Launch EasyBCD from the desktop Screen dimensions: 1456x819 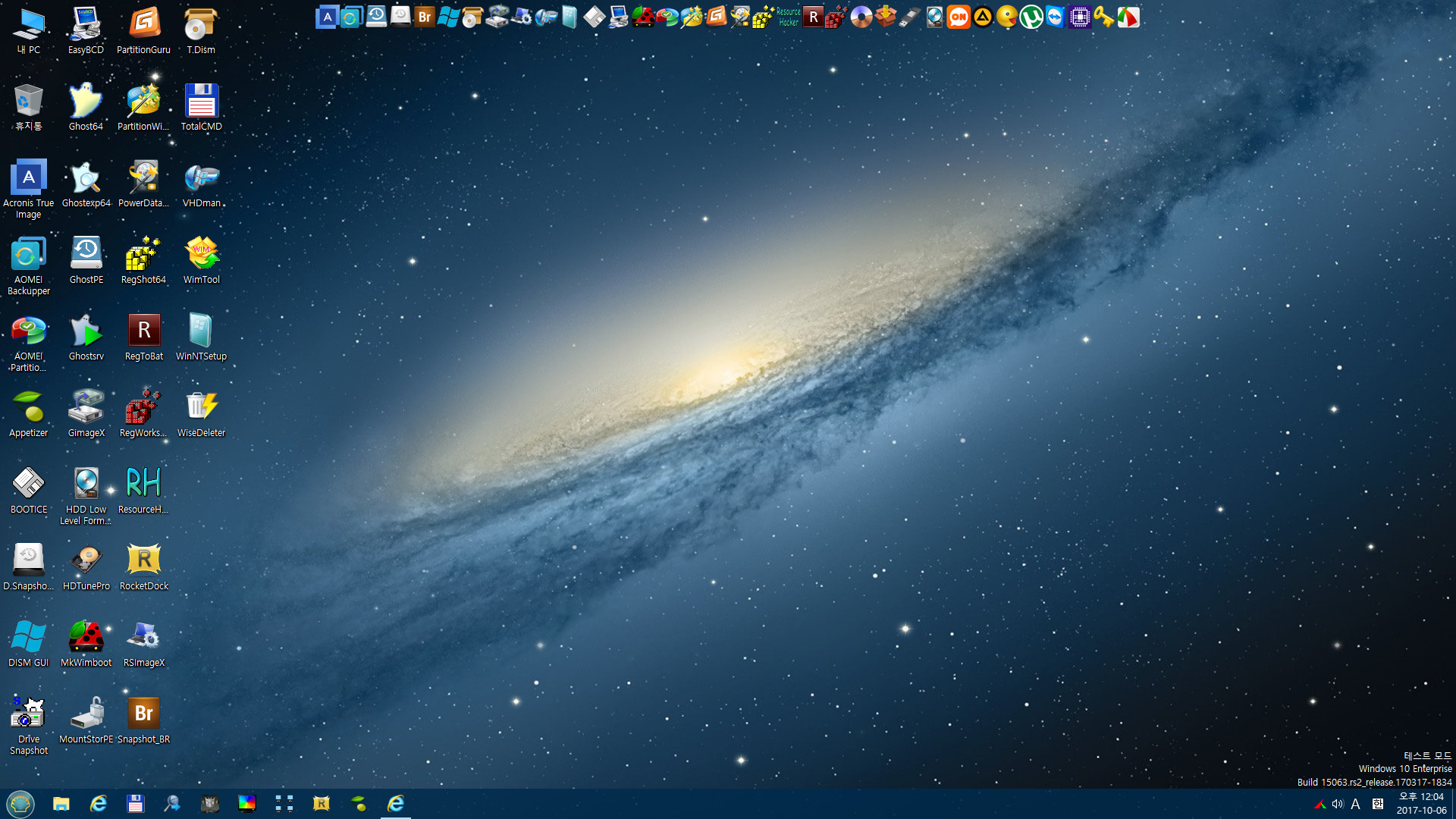[86, 31]
